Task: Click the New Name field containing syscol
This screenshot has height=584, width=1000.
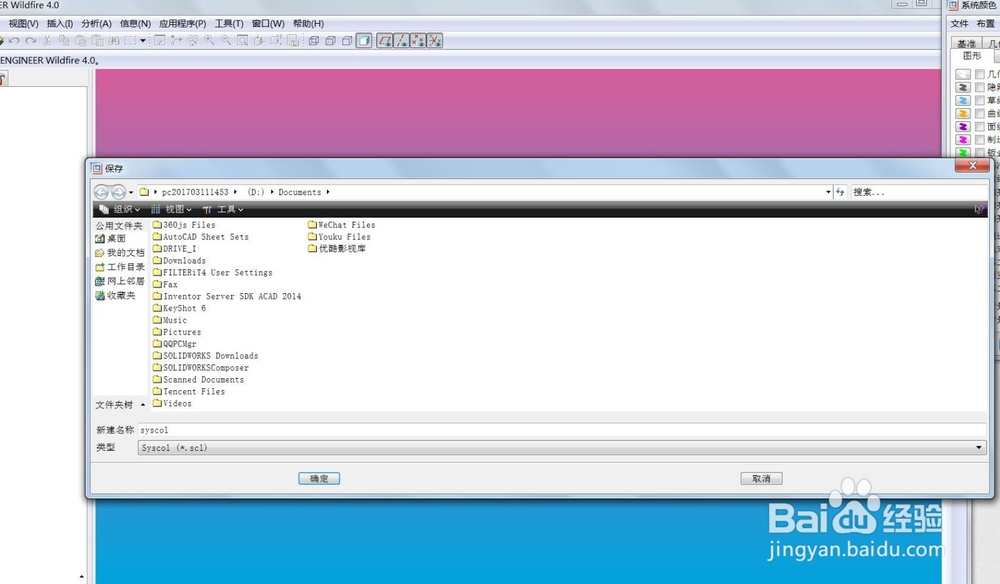Action: [x=562, y=430]
